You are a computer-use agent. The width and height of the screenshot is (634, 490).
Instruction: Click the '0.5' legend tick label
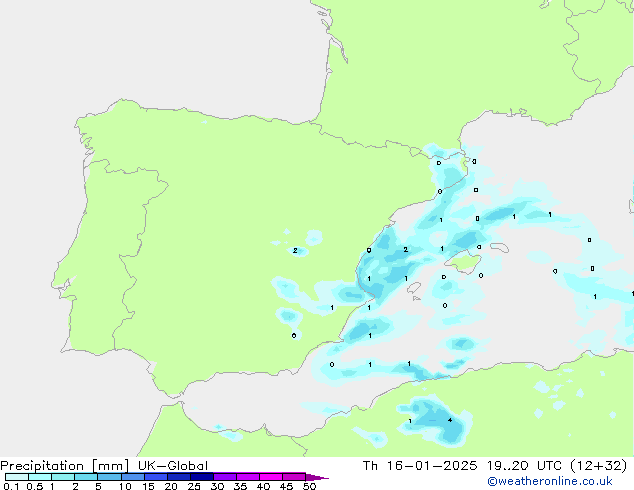35,486
